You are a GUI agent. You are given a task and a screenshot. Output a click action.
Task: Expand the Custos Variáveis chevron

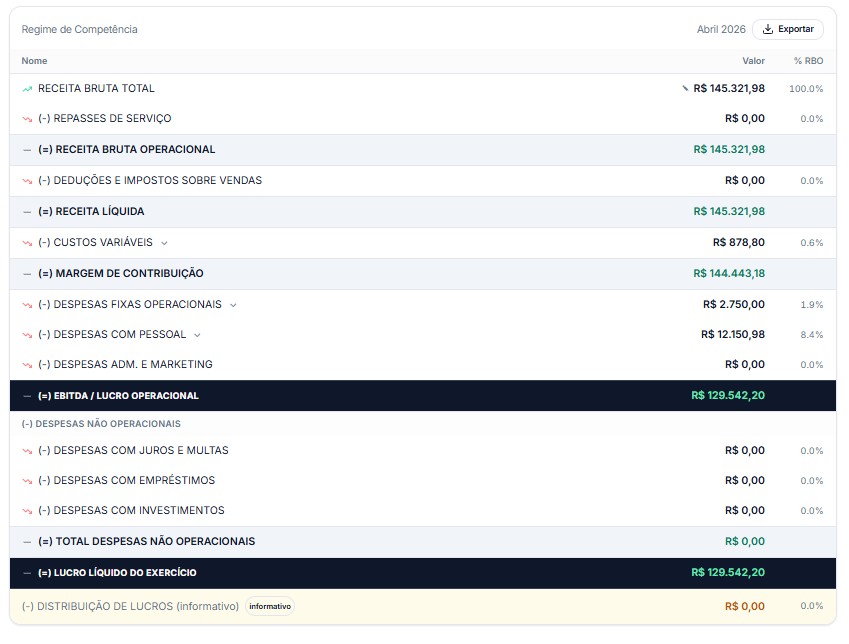(164, 243)
